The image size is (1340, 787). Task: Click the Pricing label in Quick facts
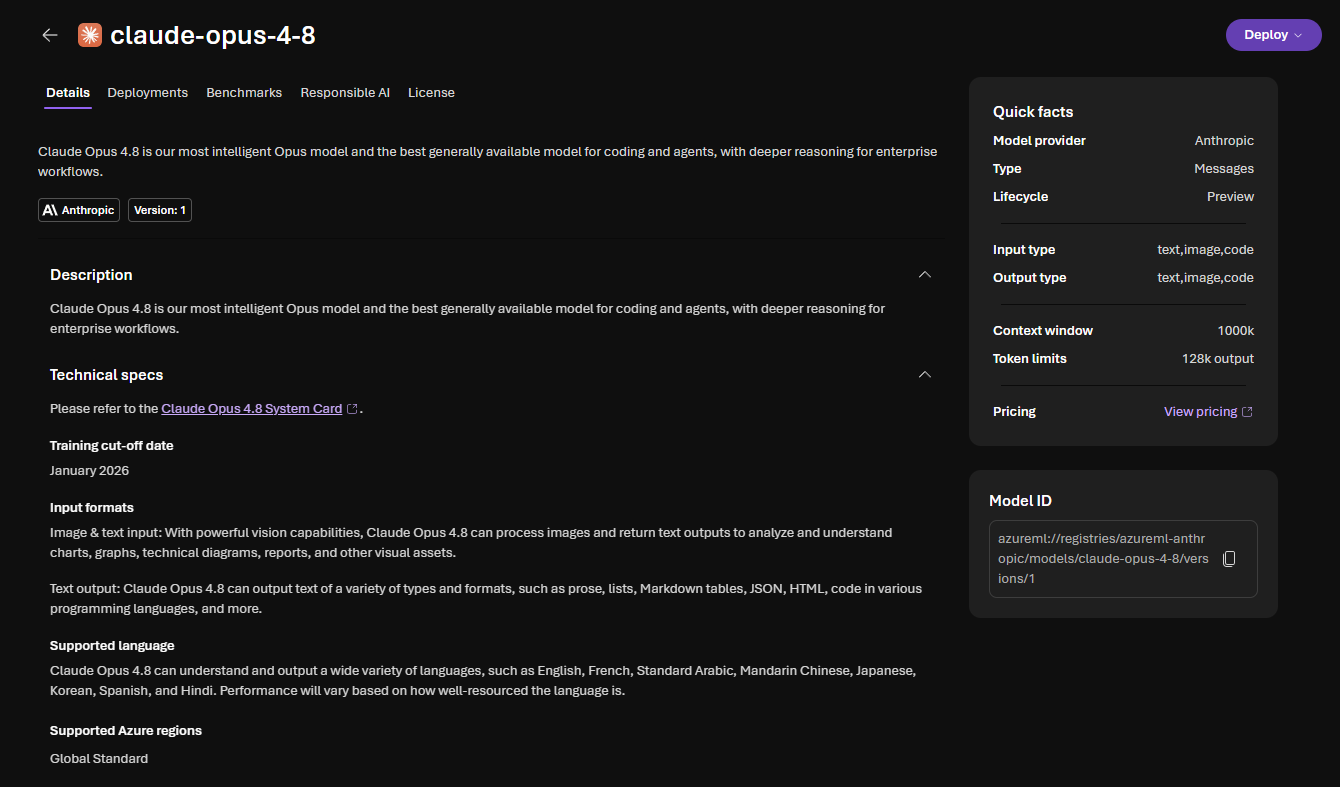1014,412
